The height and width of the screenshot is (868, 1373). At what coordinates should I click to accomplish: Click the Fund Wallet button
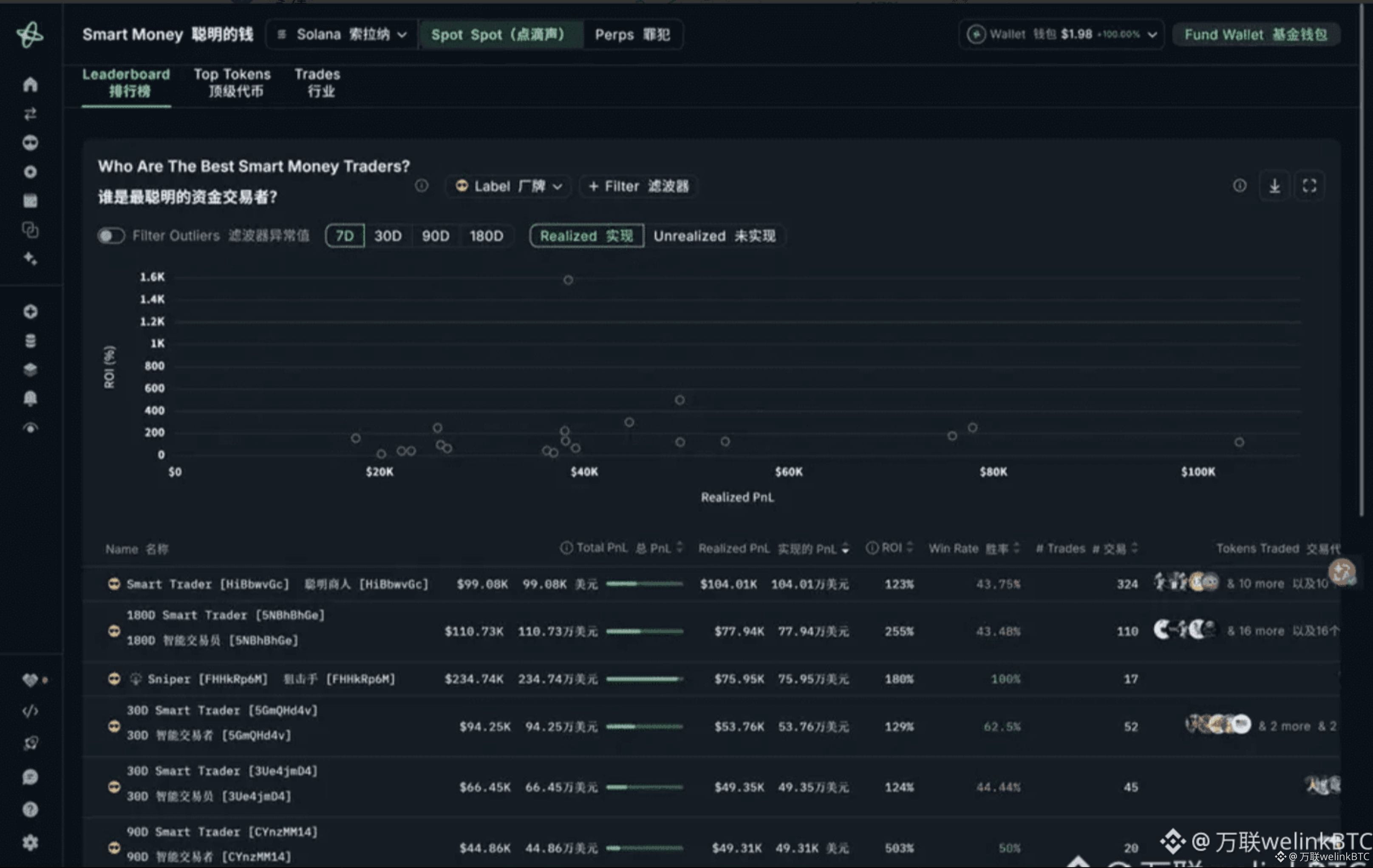click(1256, 35)
